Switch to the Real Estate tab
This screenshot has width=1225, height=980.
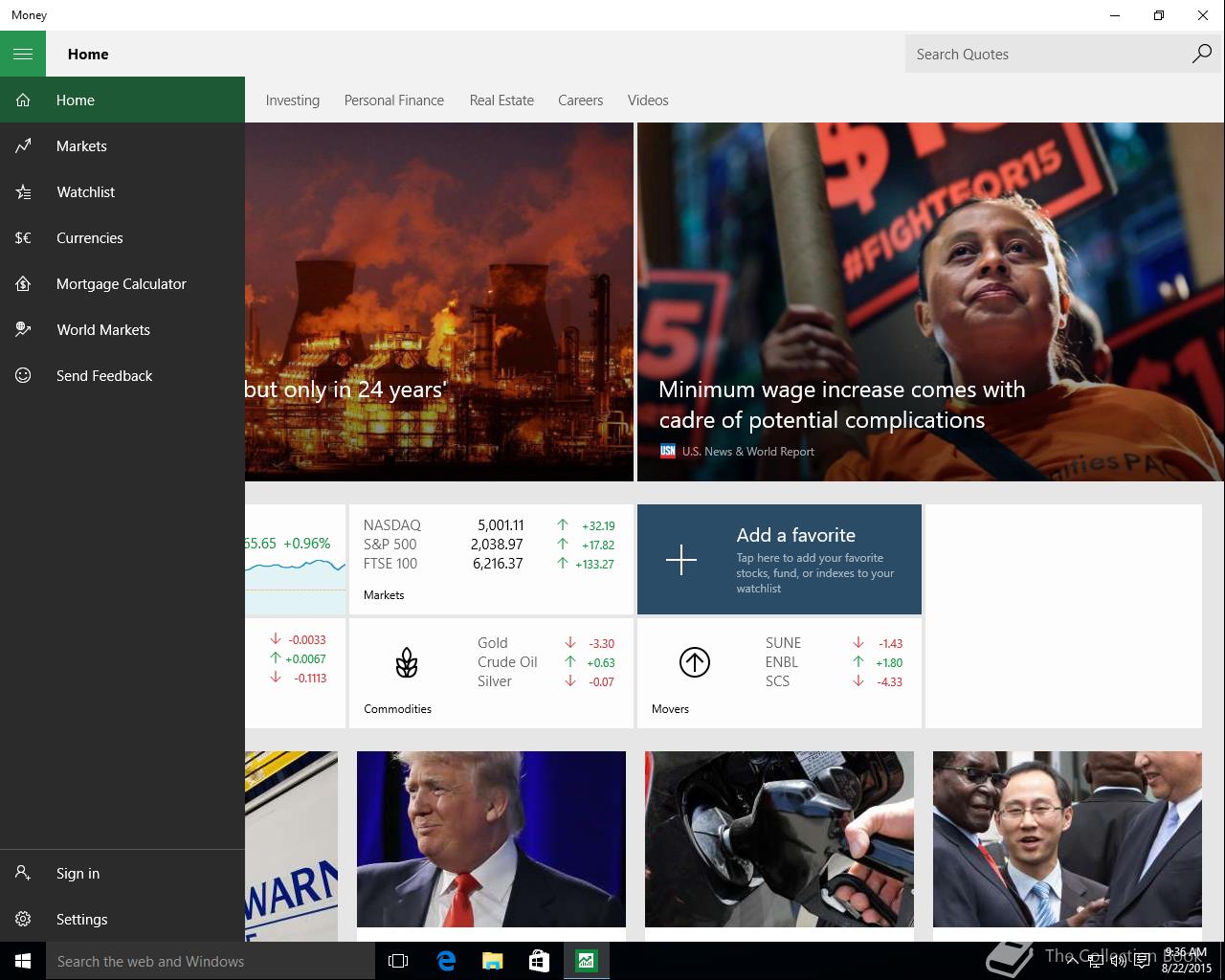point(501,100)
